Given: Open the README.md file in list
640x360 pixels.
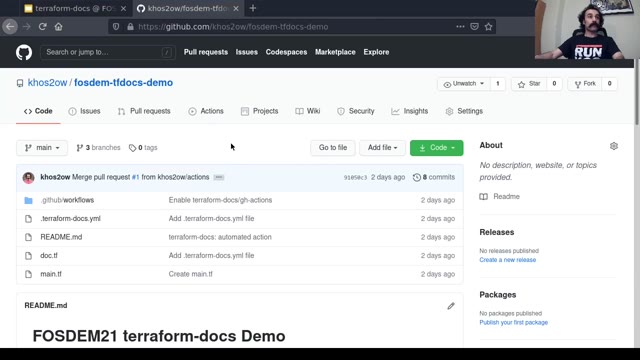Looking at the screenshot, I should click(61, 237).
